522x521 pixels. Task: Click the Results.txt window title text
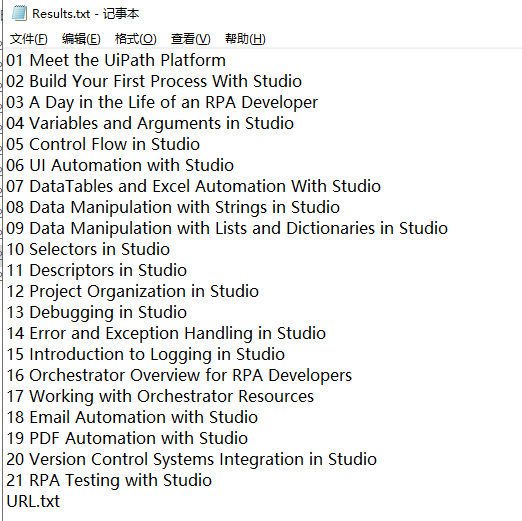click(85, 14)
